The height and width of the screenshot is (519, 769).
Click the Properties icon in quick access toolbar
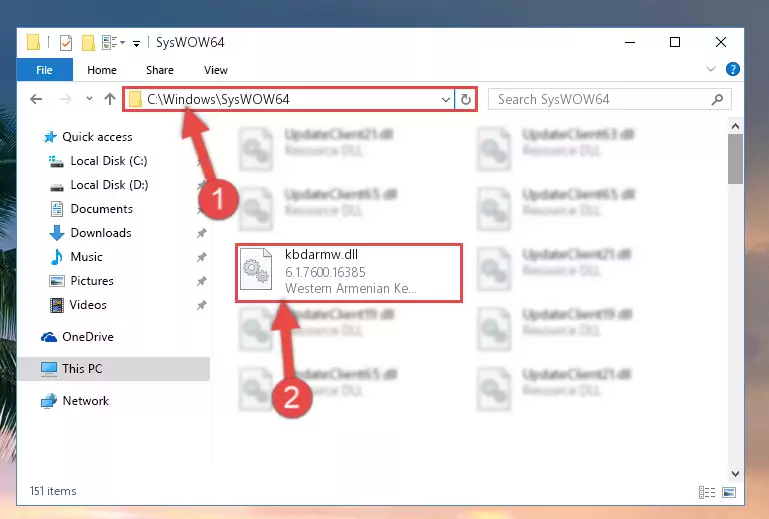65,43
